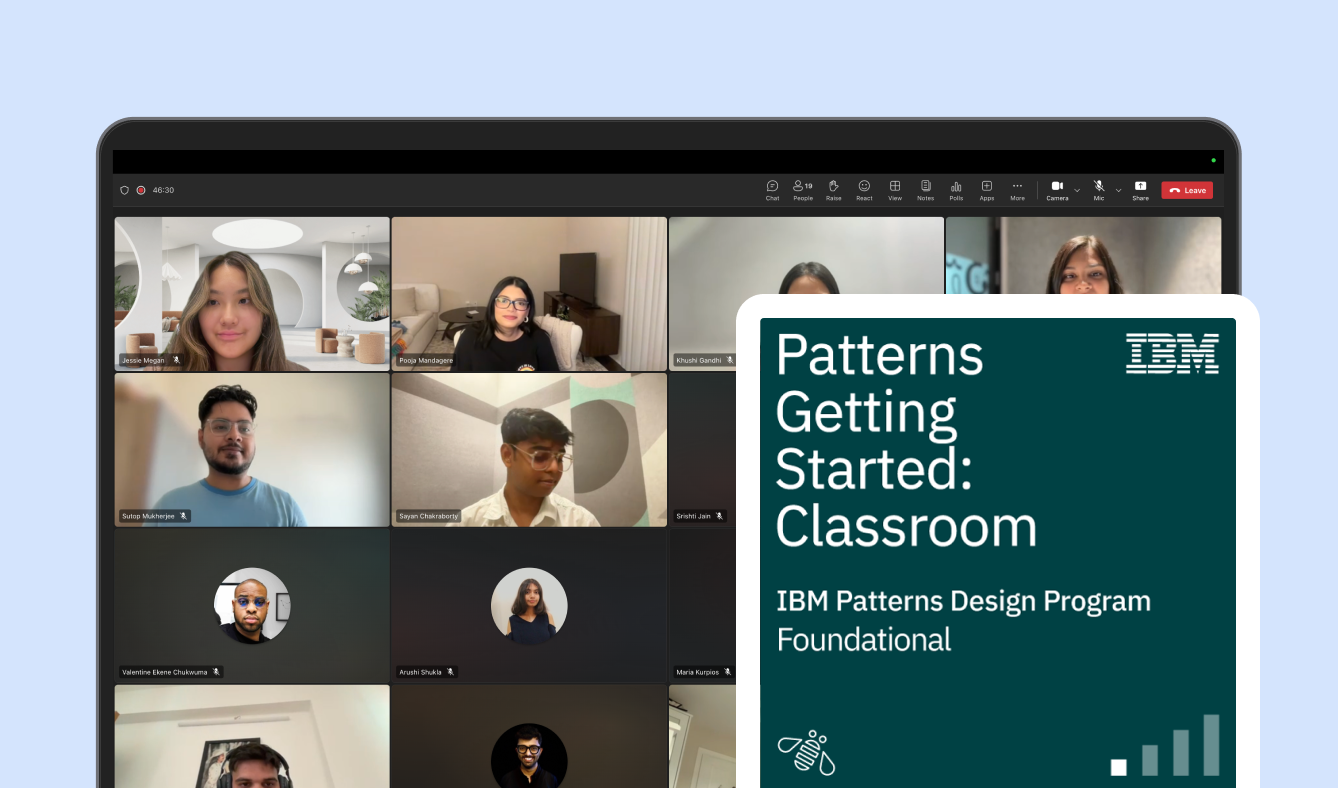Unmute the Mic
Viewport: 1338px width, 788px height.
pyautogui.click(x=1099, y=190)
